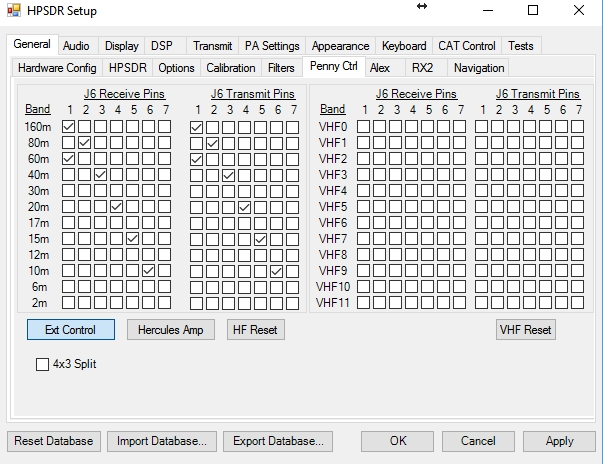Open the PA Settings tab
This screenshot has height=464, width=603.
[272, 46]
